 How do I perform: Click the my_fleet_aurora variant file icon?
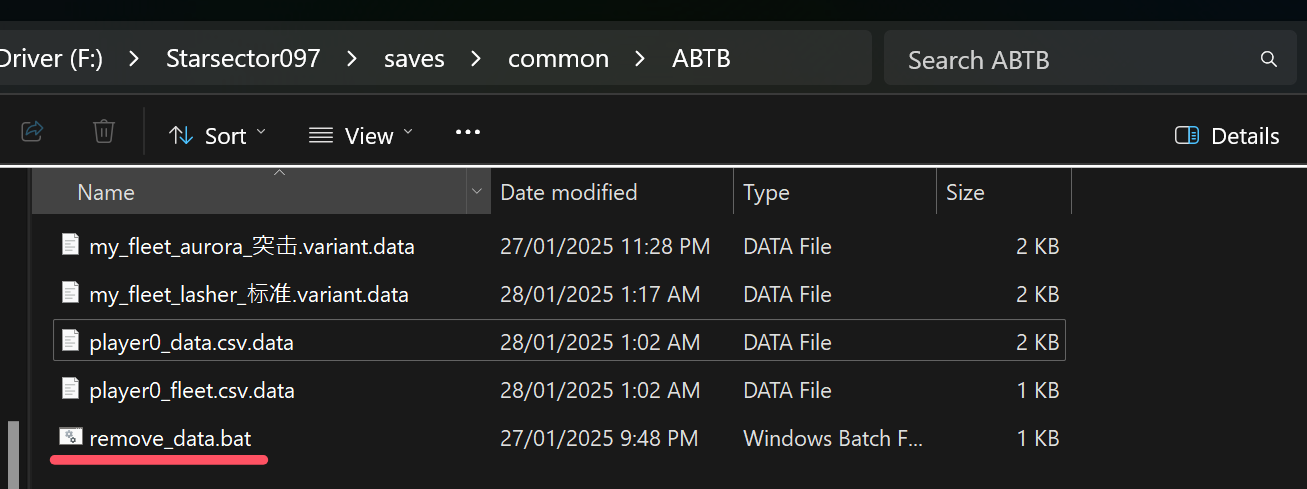coord(70,245)
